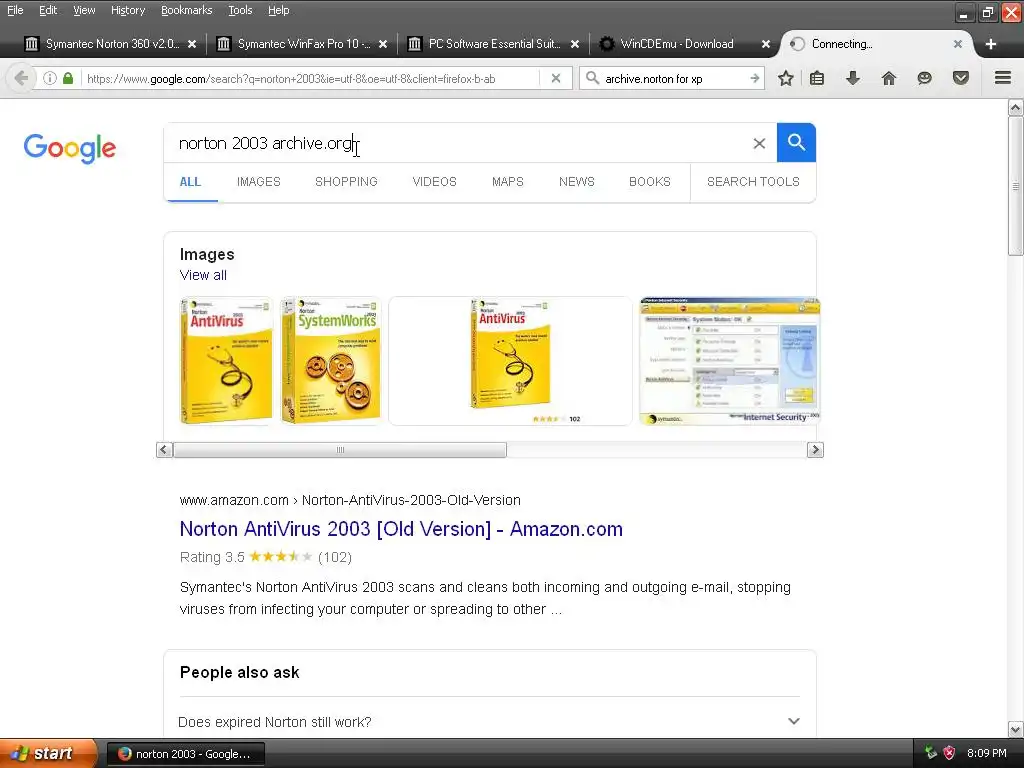The image size is (1024, 768).
Task: Open the bookmarks list icon
Action: pyautogui.click(x=817, y=78)
